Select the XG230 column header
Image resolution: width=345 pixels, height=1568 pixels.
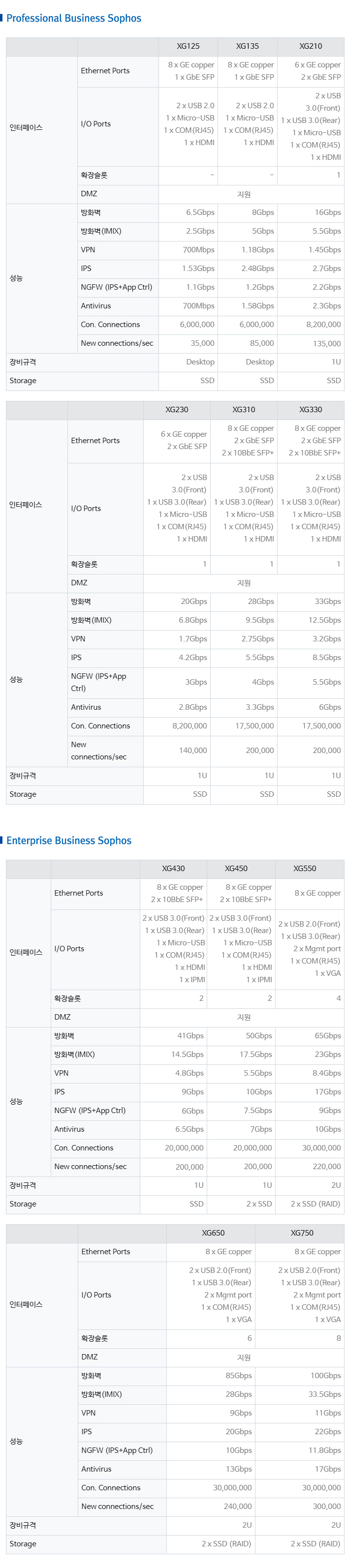(x=177, y=410)
